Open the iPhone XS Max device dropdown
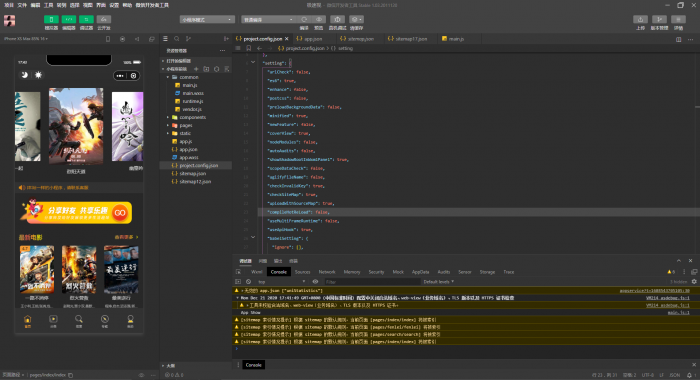The height and width of the screenshot is (380, 700). (26, 39)
